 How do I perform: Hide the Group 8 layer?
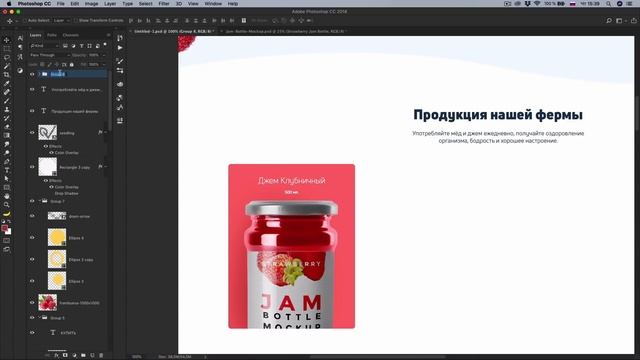[32, 74]
